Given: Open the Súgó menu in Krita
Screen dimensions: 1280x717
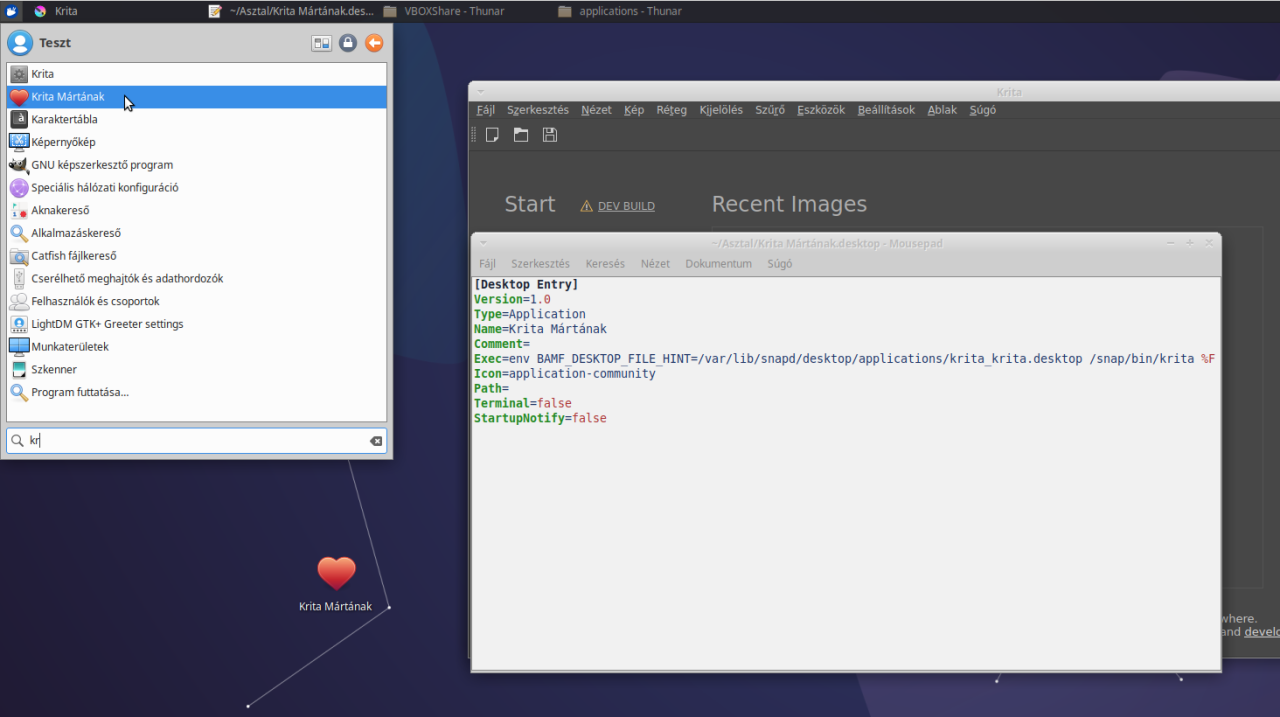Looking at the screenshot, I should [x=983, y=110].
